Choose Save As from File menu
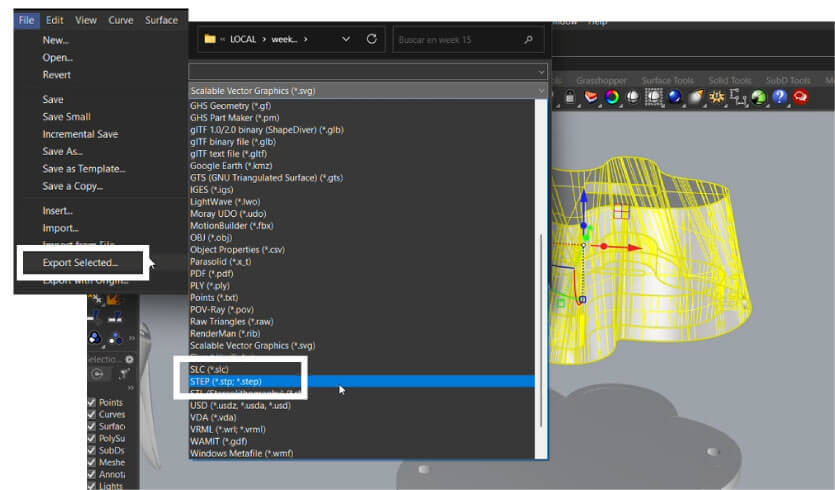Screen dimensions: 835x490 pyautogui.click(x=63, y=151)
